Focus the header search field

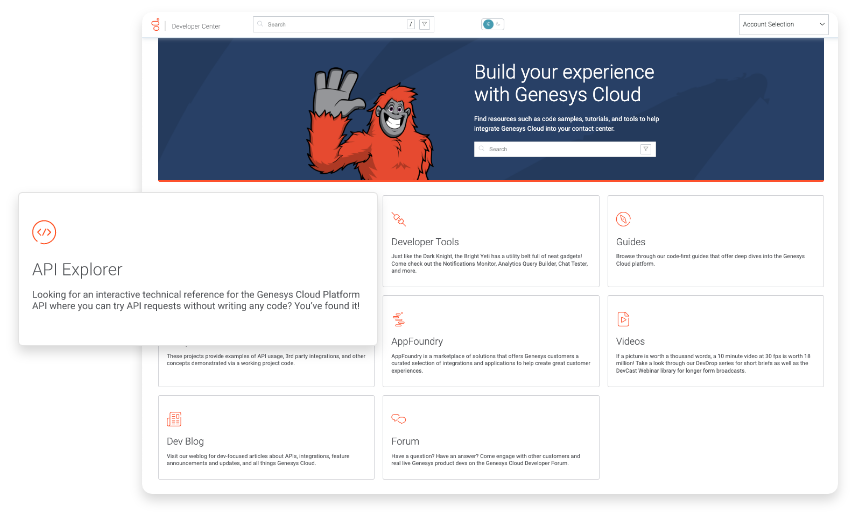tap(343, 25)
